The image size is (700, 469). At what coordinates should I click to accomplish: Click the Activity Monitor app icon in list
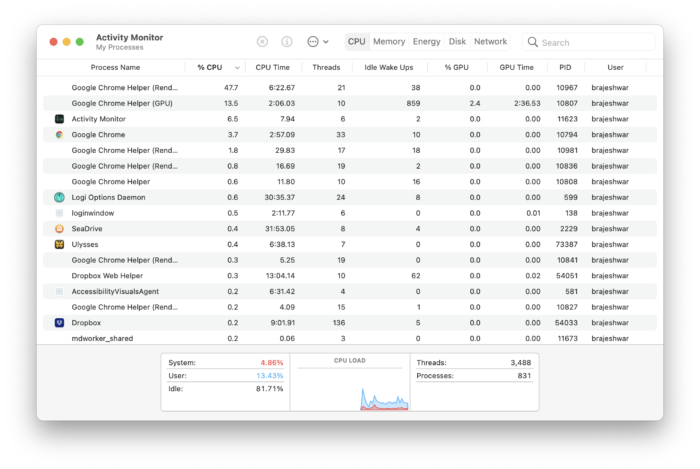[59, 119]
